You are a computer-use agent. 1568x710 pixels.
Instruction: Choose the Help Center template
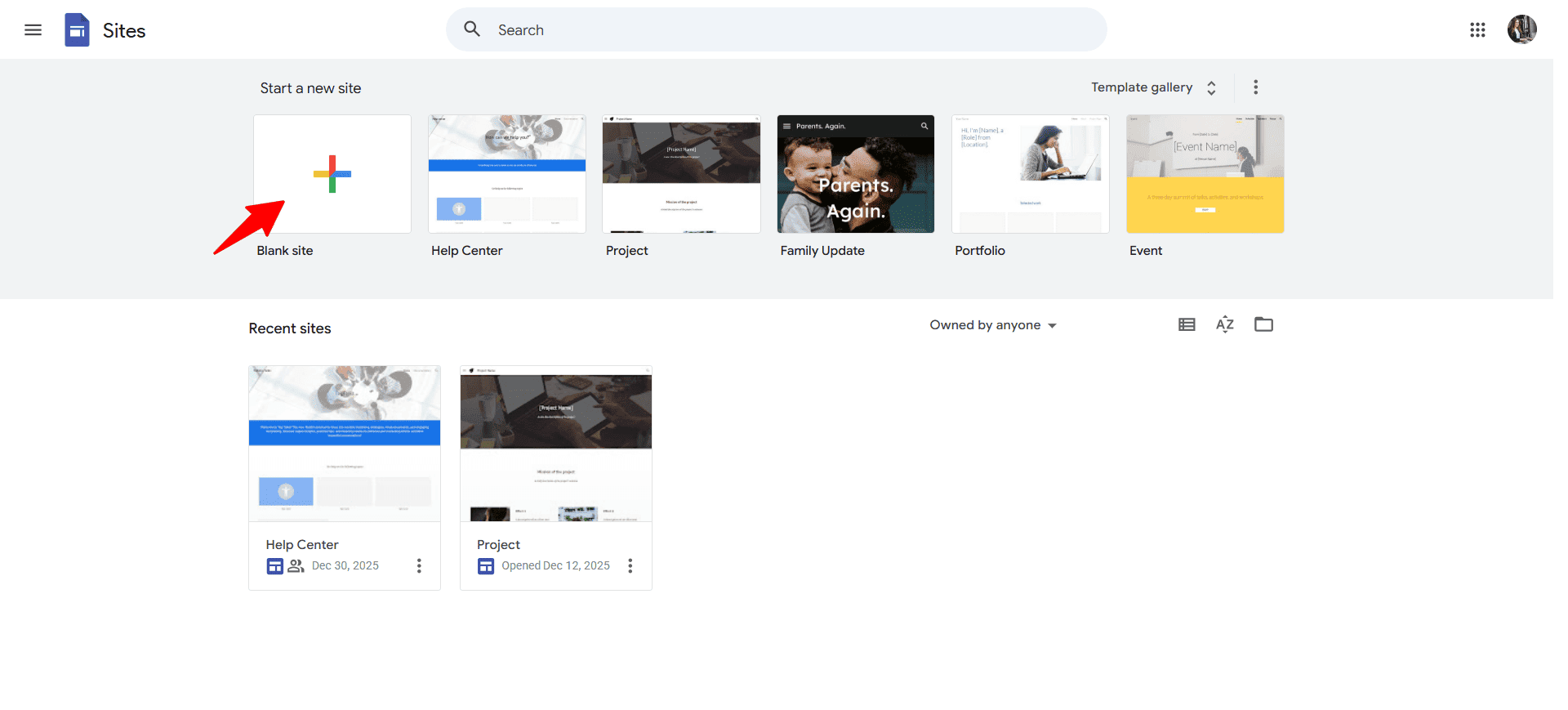507,174
